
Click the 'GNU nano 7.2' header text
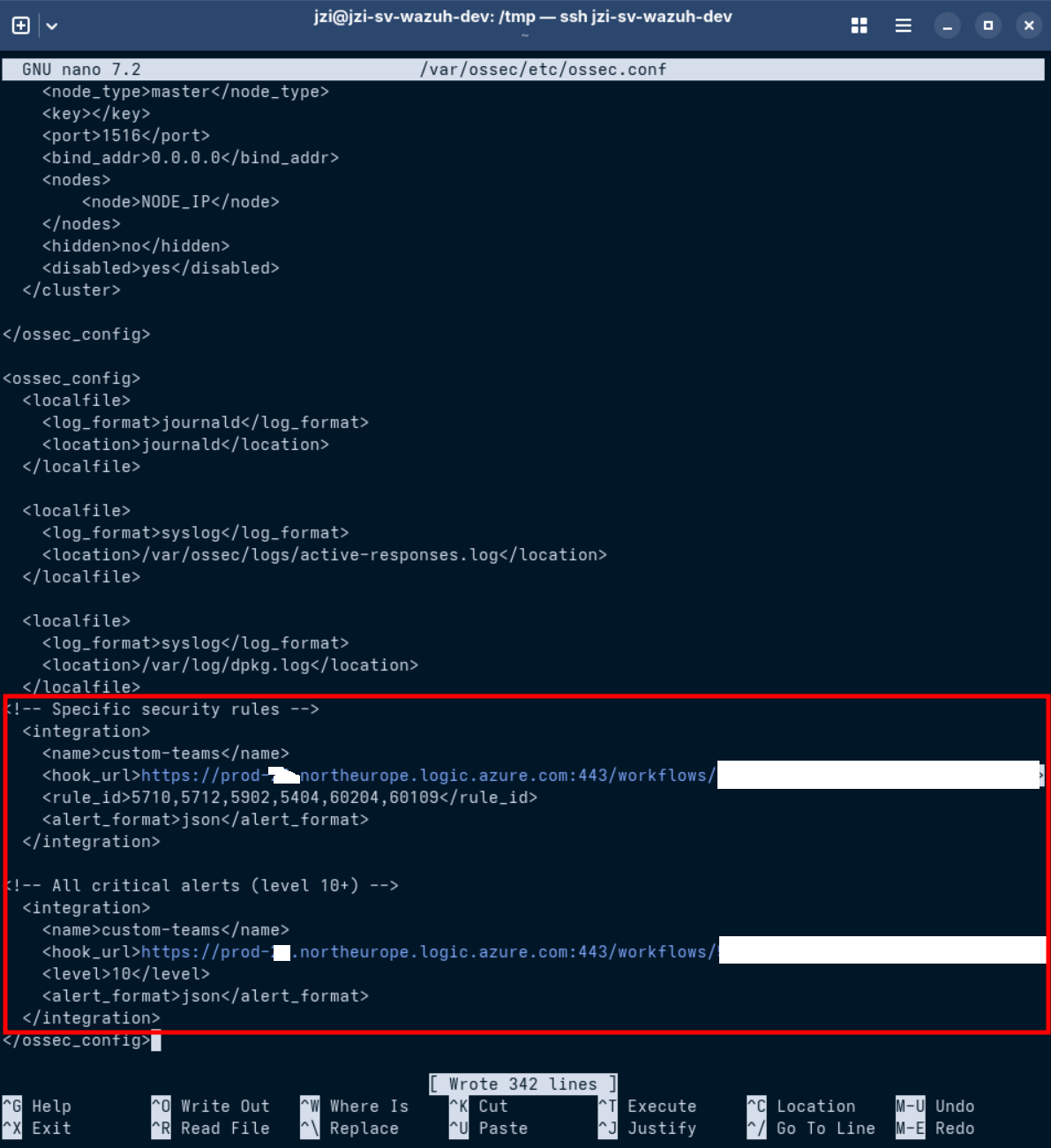pyautogui.click(x=81, y=70)
